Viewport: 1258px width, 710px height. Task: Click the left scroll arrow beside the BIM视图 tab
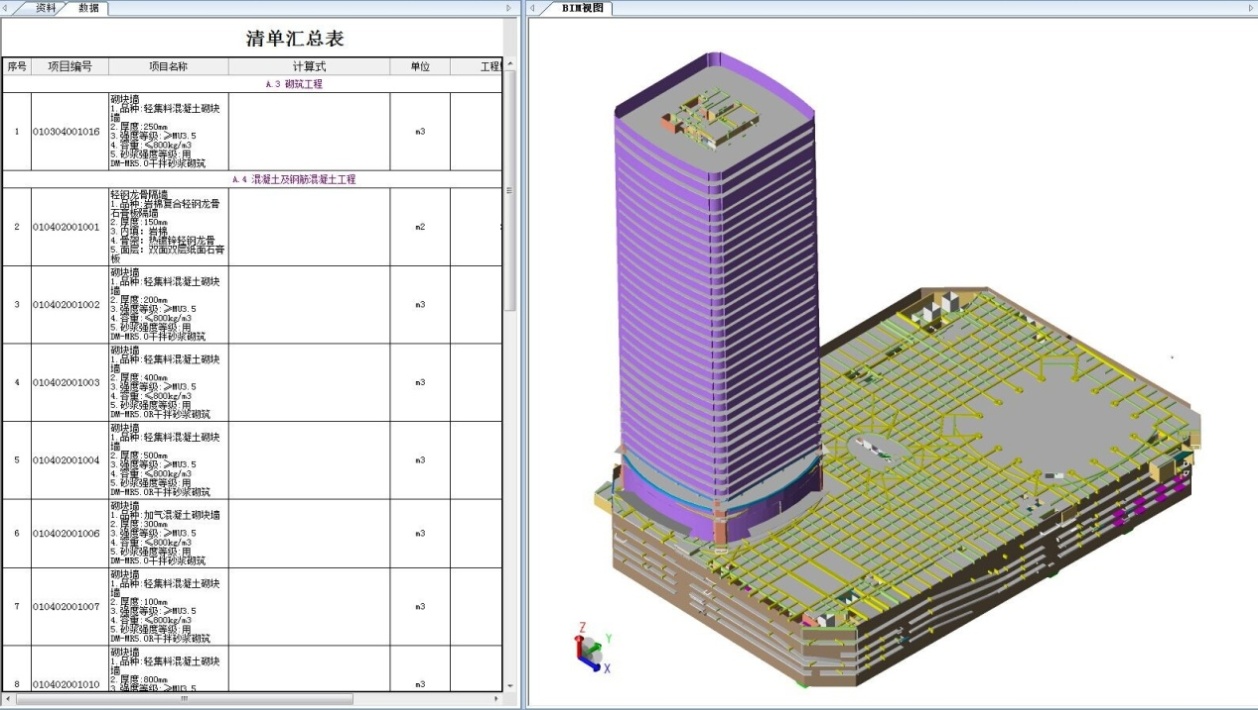coord(533,7)
